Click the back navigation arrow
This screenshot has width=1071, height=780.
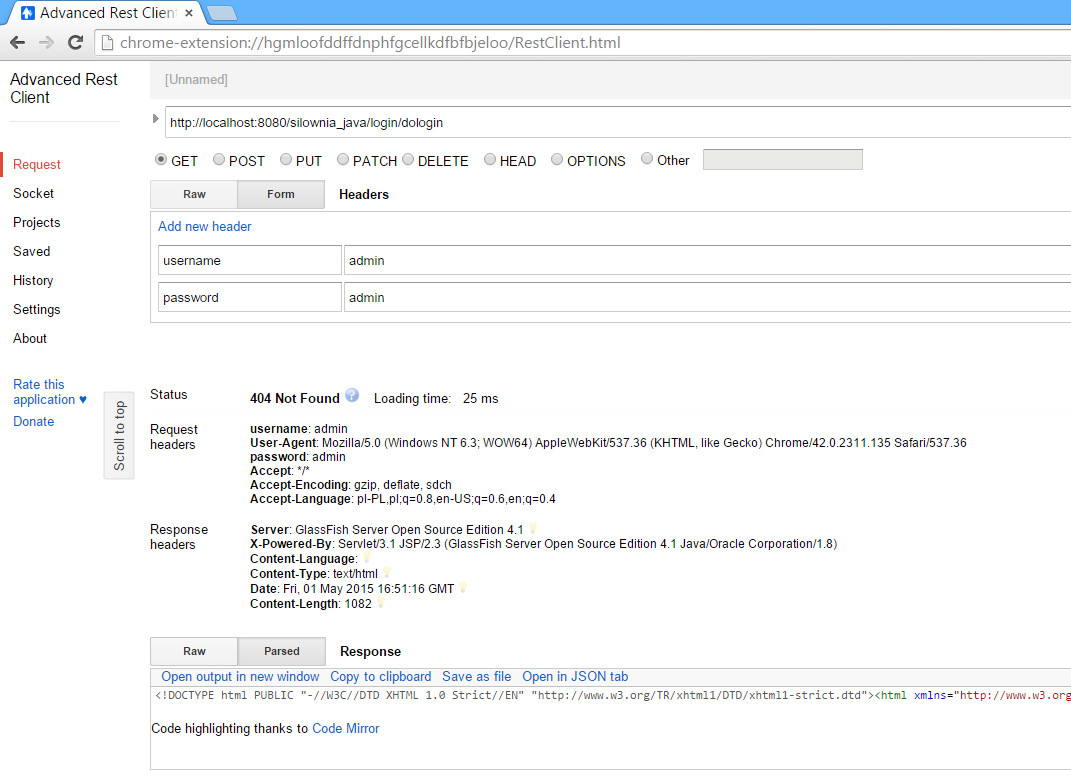point(17,42)
